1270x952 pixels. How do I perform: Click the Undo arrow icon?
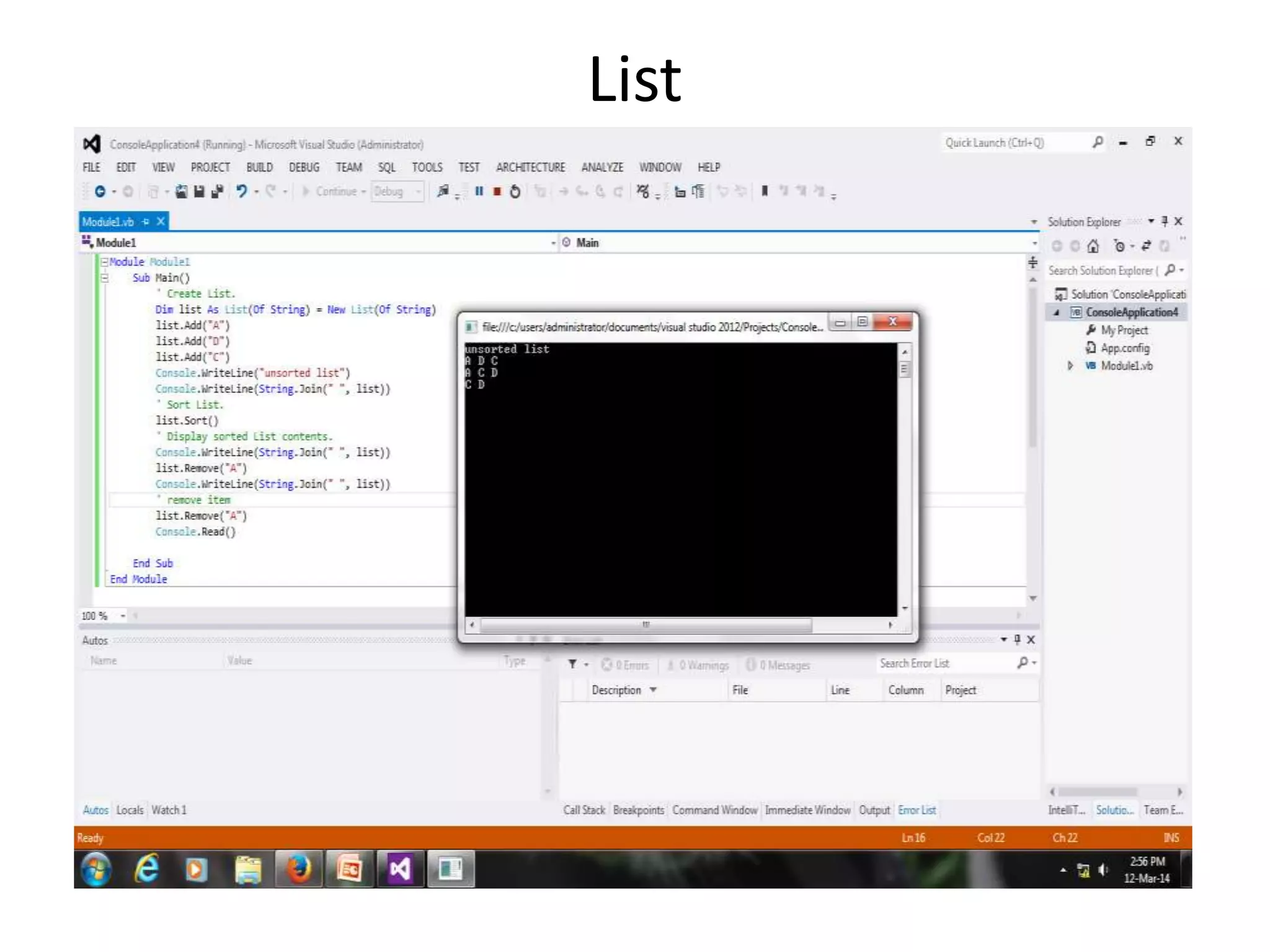(x=241, y=192)
